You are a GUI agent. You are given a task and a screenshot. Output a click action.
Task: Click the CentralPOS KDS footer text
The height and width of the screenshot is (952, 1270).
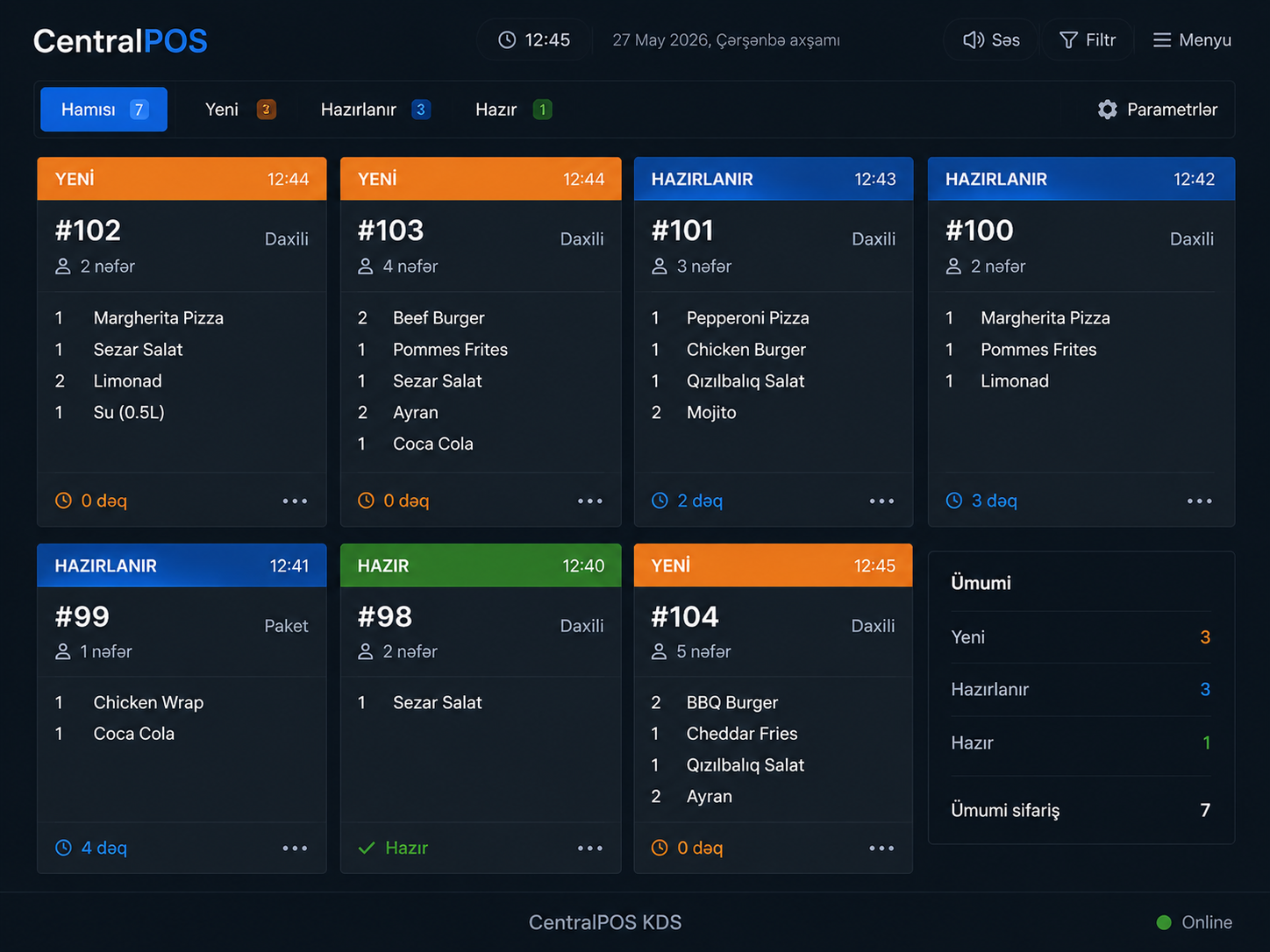605,922
